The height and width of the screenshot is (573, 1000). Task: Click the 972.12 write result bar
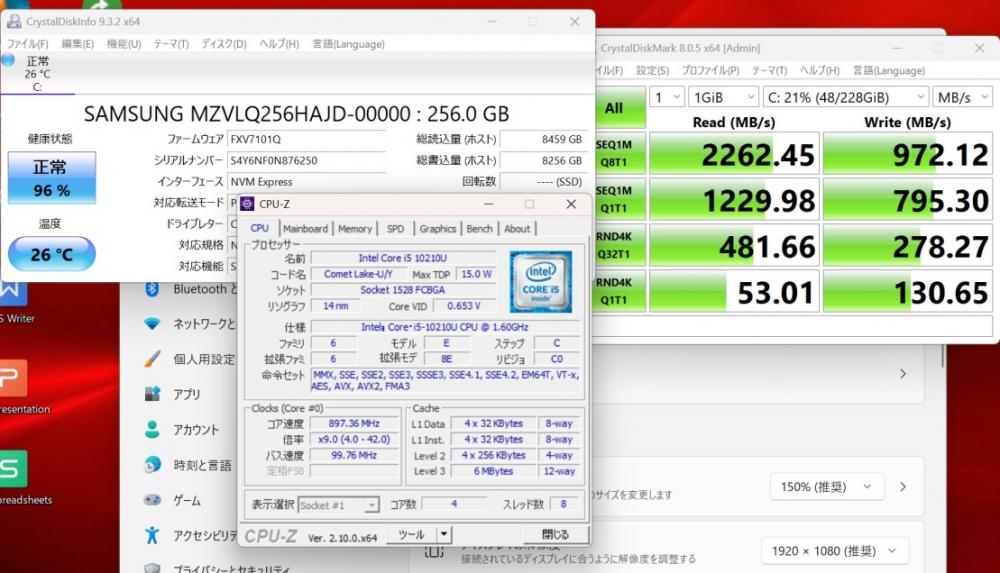(908, 154)
